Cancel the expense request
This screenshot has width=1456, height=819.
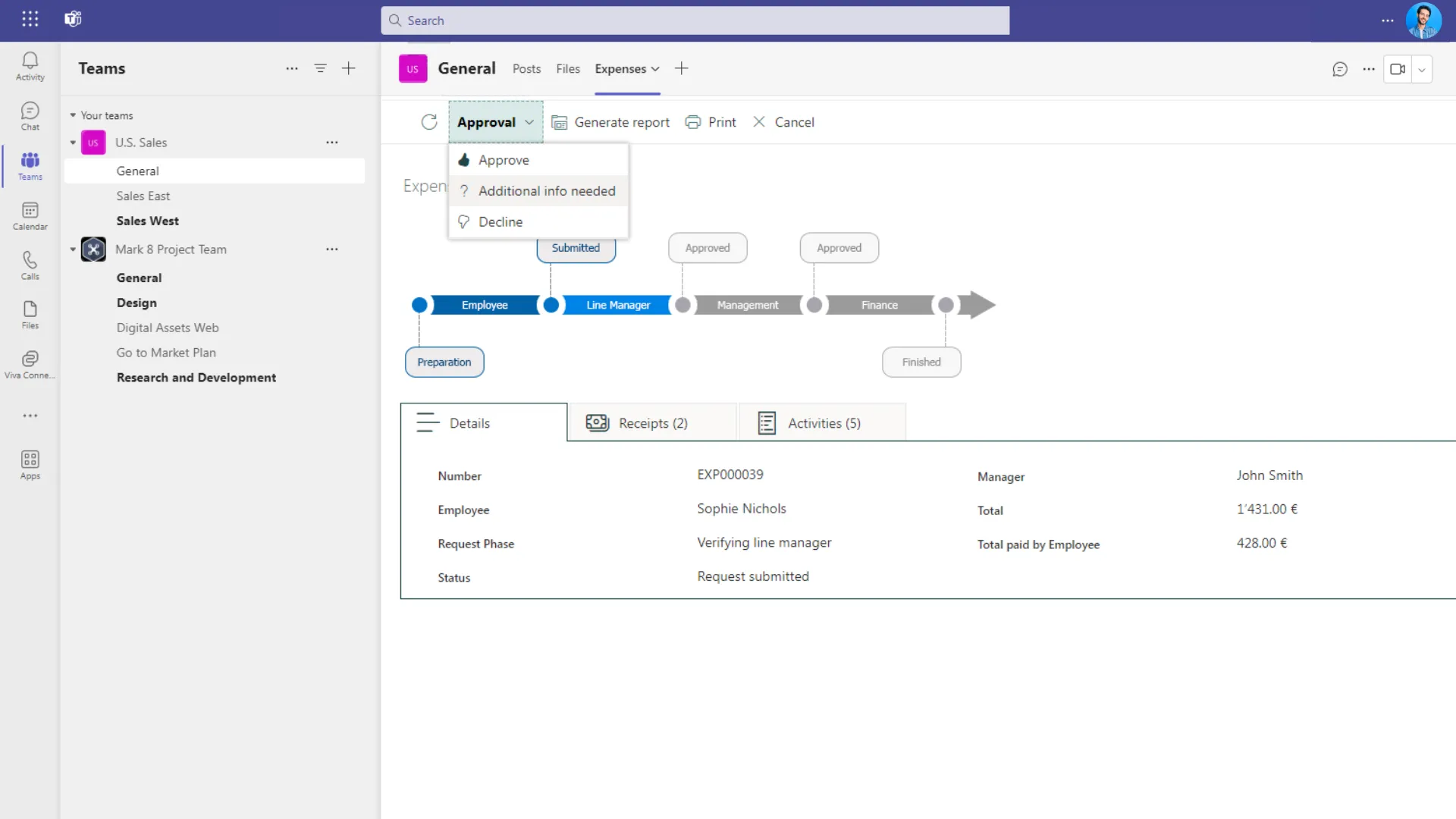pyautogui.click(x=784, y=122)
